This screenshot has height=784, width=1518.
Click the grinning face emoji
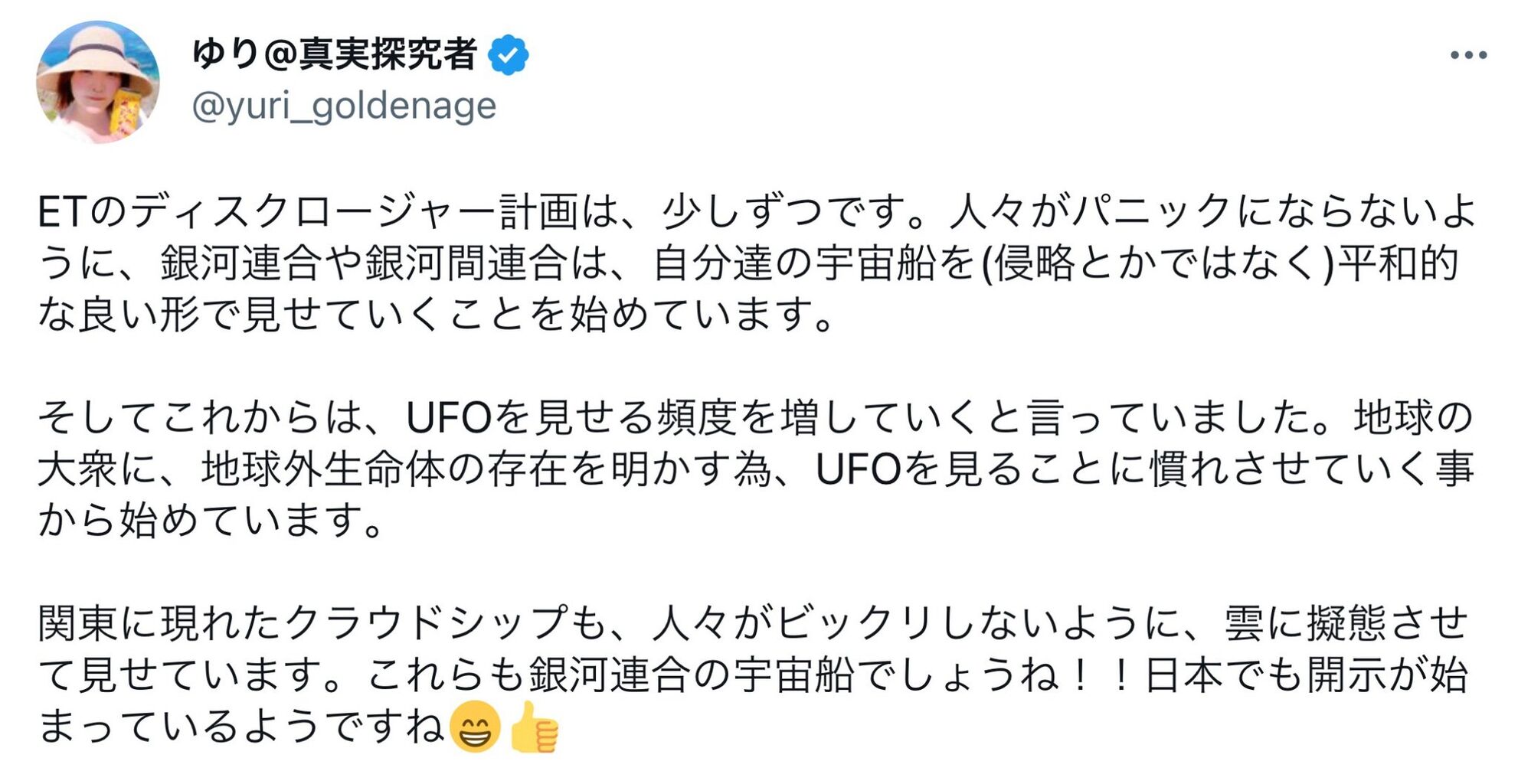(x=475, y=727)
